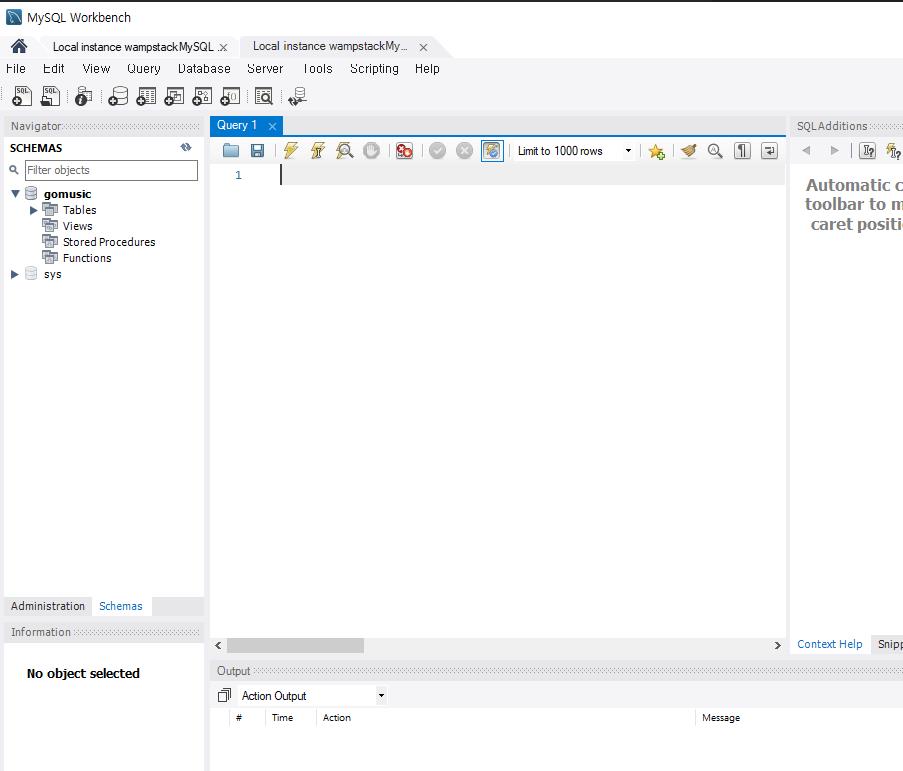903x771 pixels.
Task: Execute the statement under the cursor
Action: point(318,151)
